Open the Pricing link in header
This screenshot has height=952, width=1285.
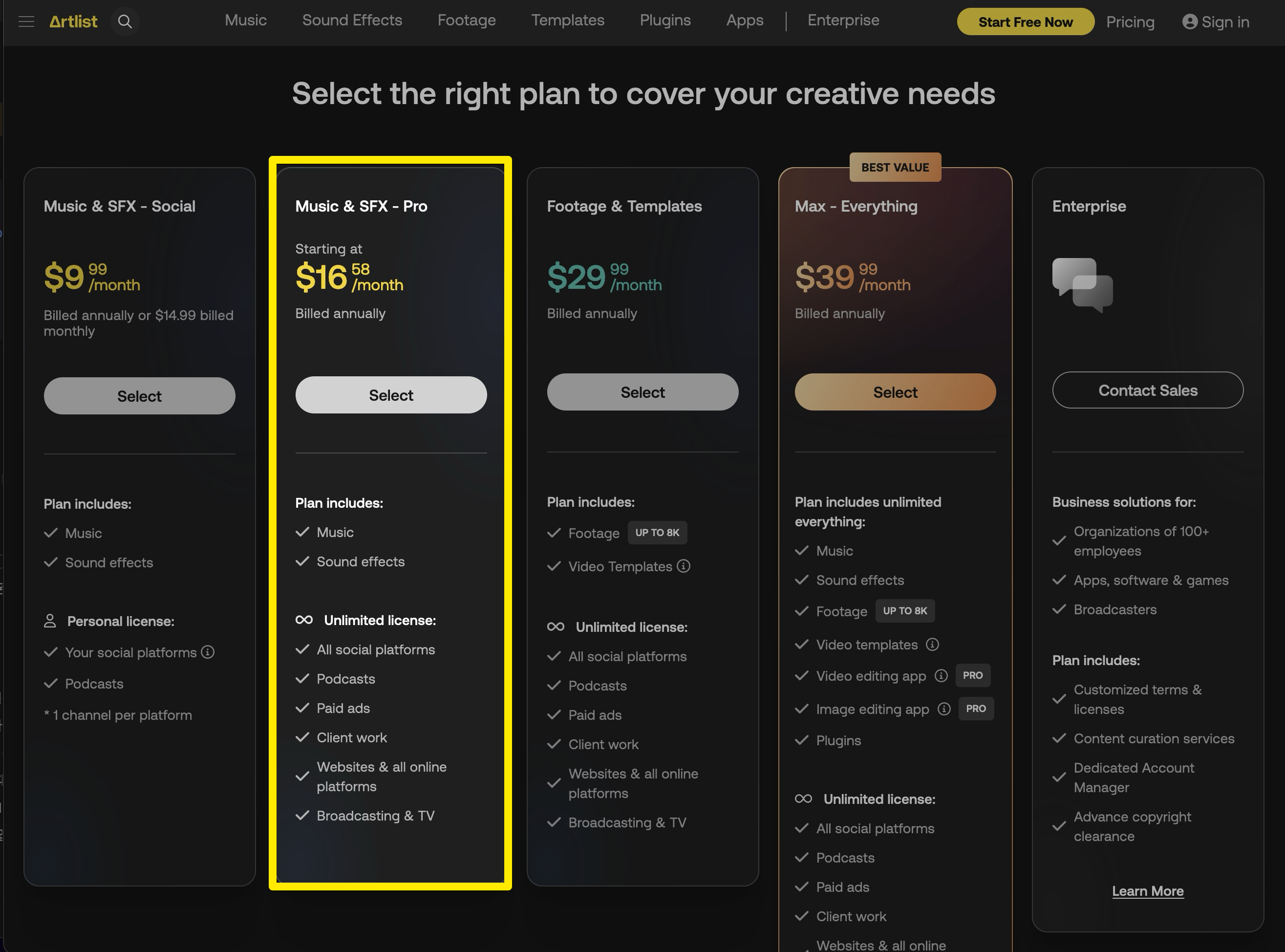[x=1130, y=22]
